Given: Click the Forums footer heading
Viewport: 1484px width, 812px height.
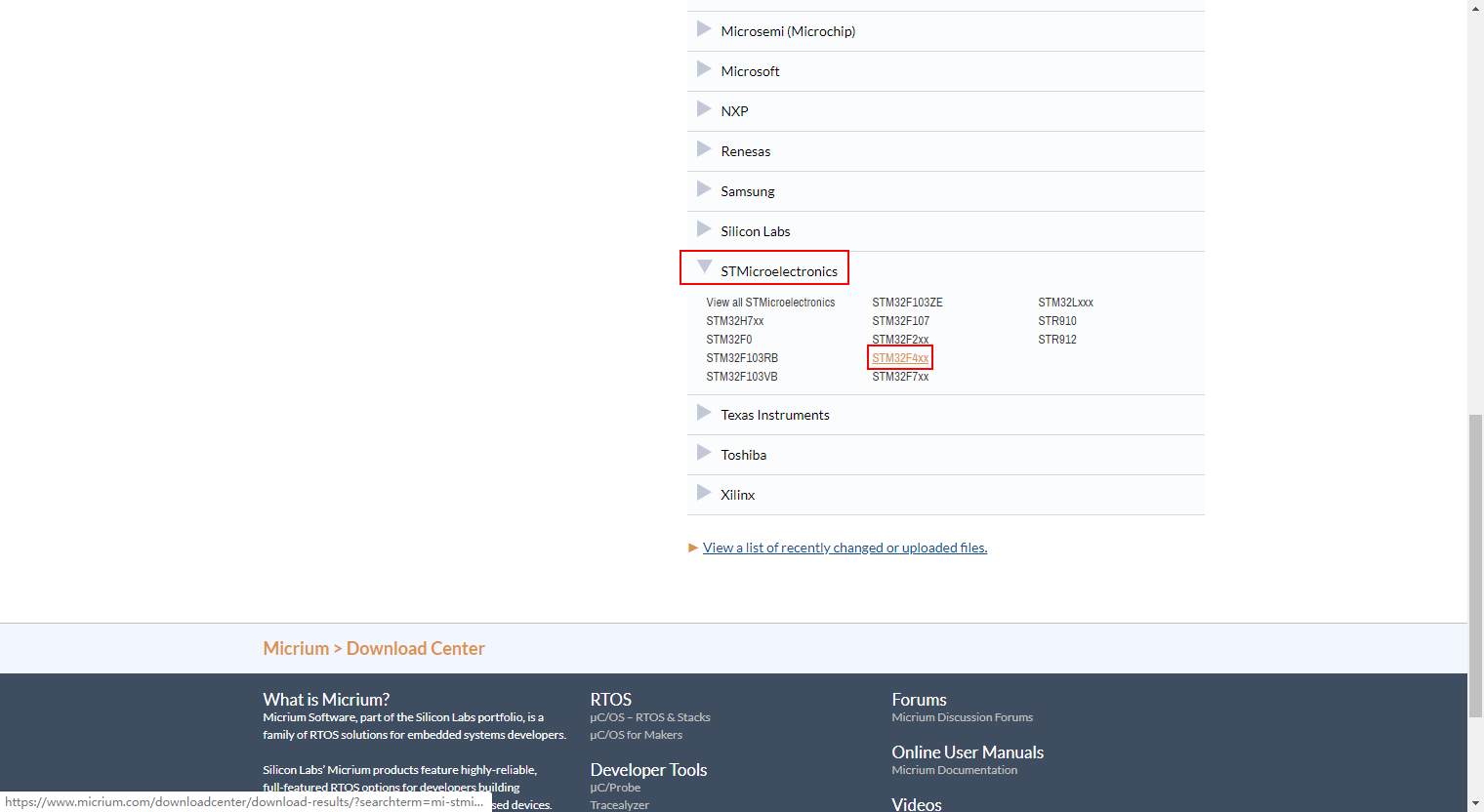Looking at the screenshot, I should tap(919, 700).
